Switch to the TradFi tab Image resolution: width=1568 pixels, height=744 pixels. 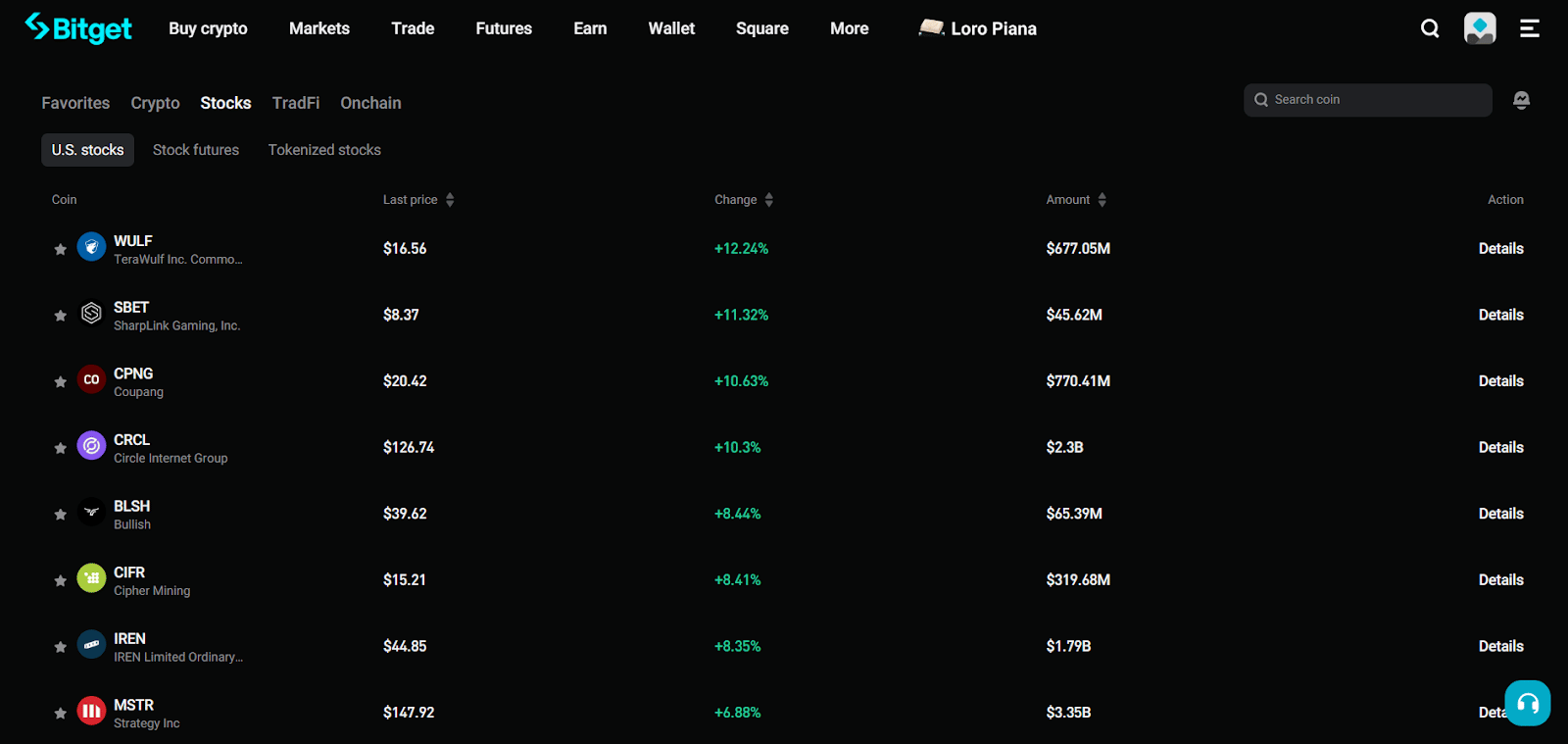(x=296, y=103)
